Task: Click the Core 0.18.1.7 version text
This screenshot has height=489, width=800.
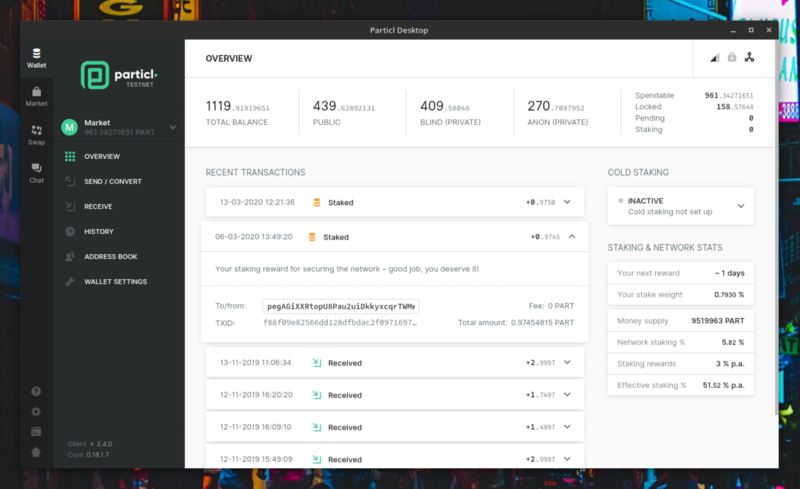Action: point(88,455)
